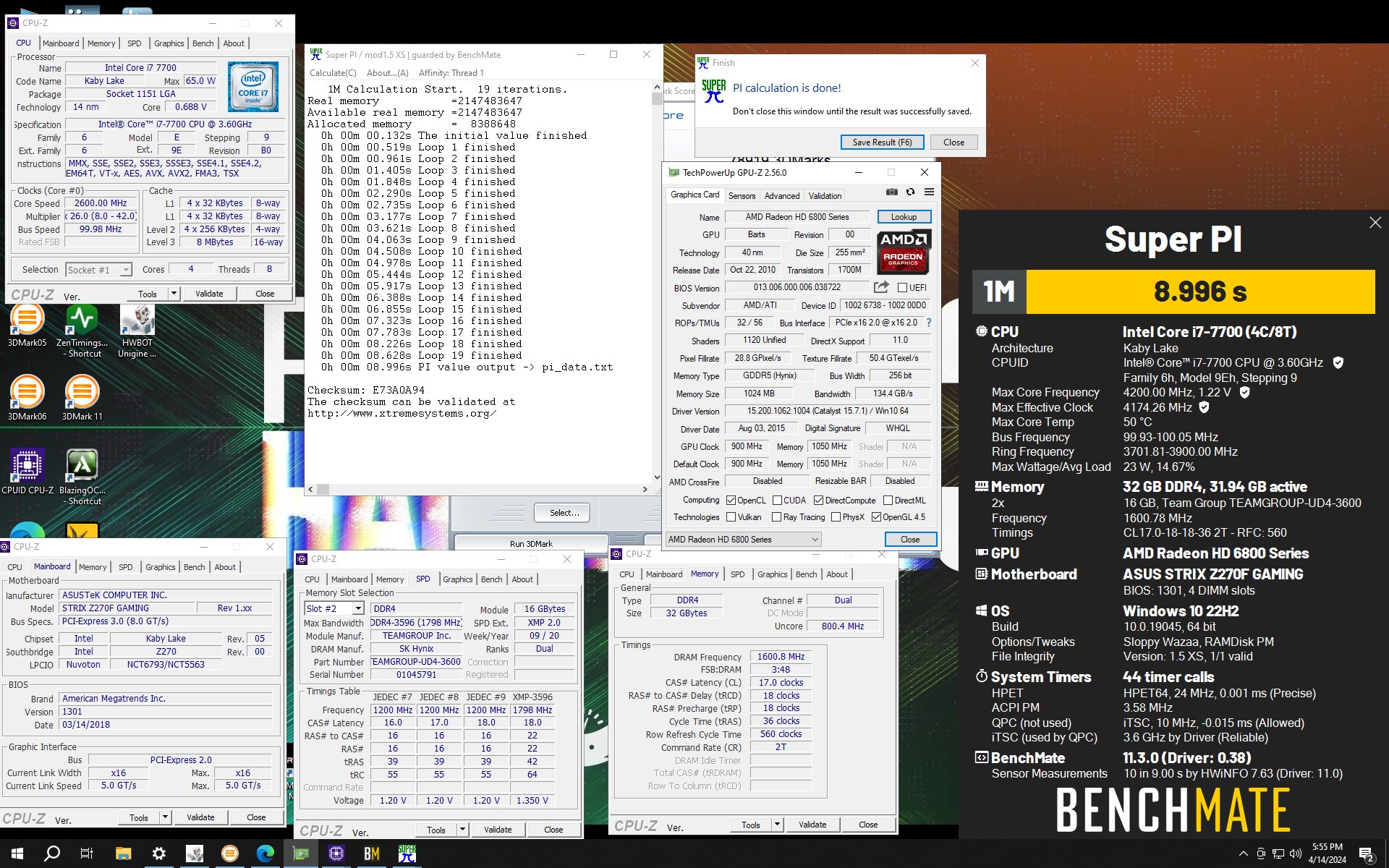Image resolution: width=1389 pixels, height=868 pixels.
Task: Switch to Sensors tab in GPU-Z
Action: 742,196
